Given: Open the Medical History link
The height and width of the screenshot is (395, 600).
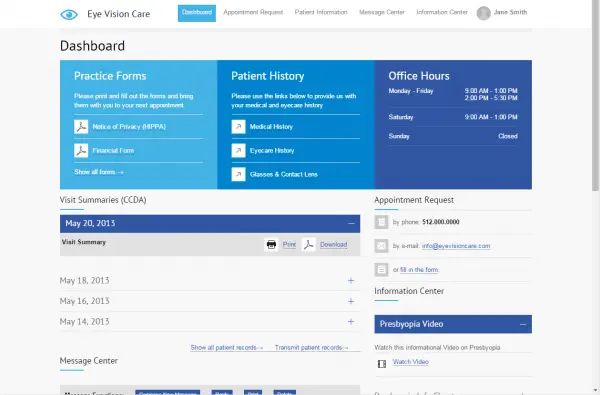Looking at the screenshot, I should coord(271,127).
